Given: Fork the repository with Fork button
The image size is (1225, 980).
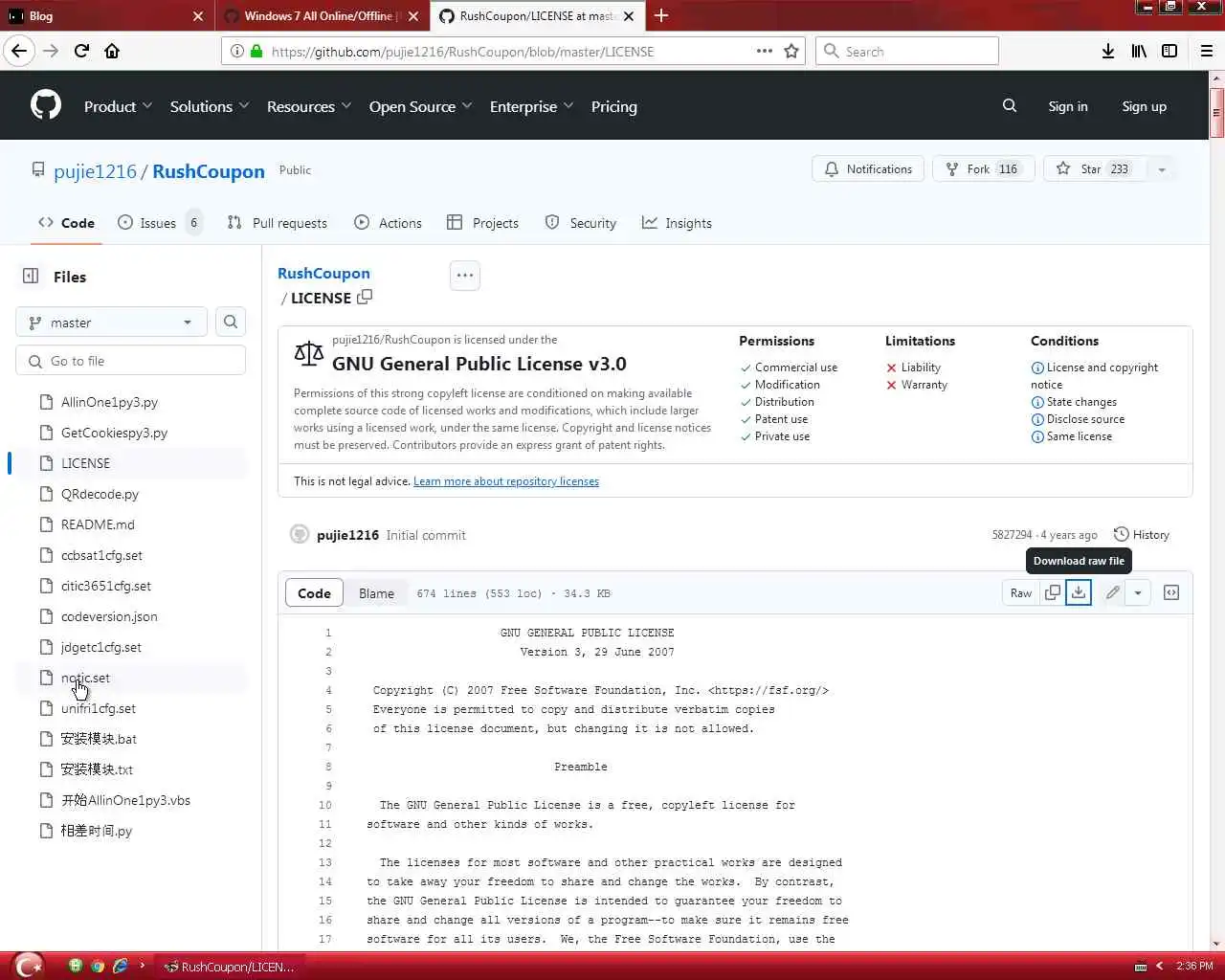Looking at the screenshot, I should point(983,169).
